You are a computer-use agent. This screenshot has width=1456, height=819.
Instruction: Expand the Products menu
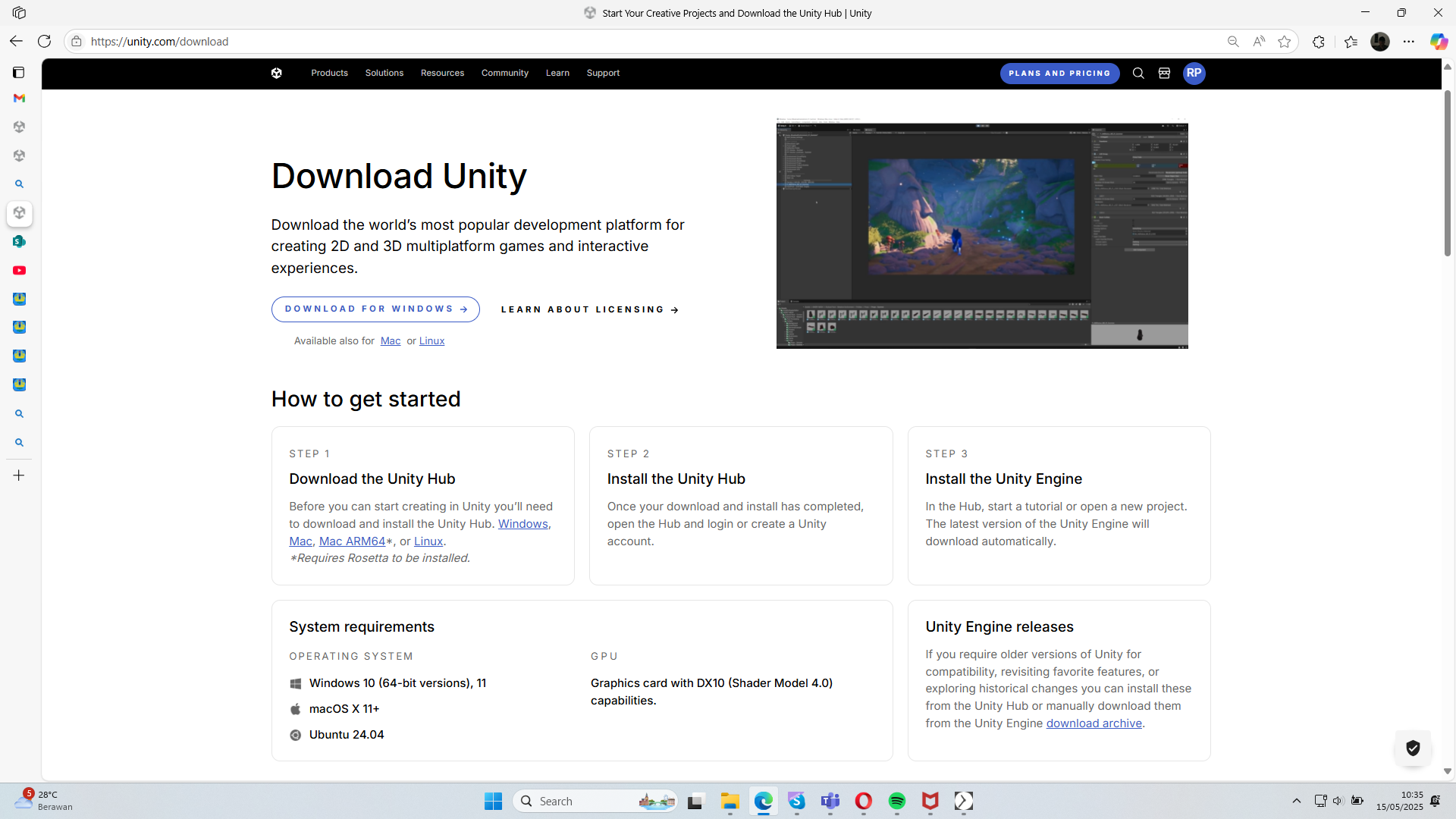329,73
